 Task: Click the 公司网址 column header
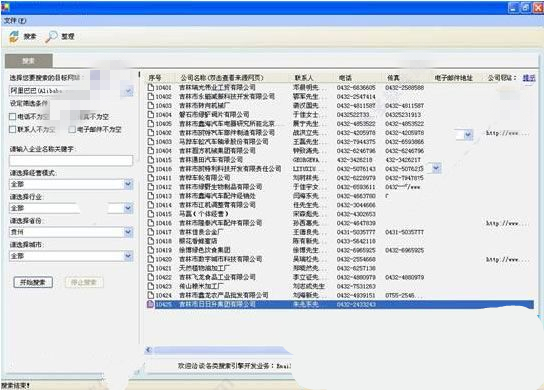tap(502, 78)
